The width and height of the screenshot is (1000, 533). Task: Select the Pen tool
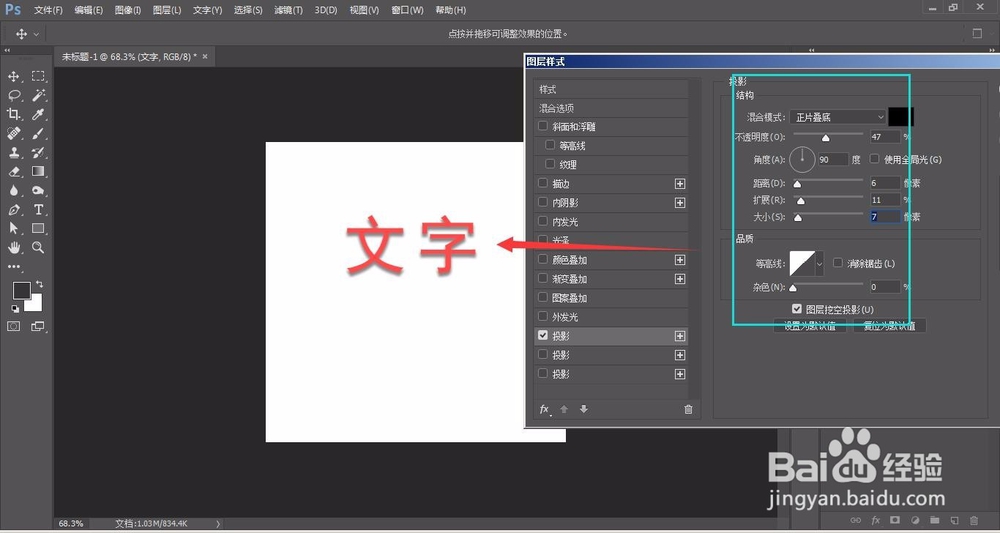(x=13, y=209)
